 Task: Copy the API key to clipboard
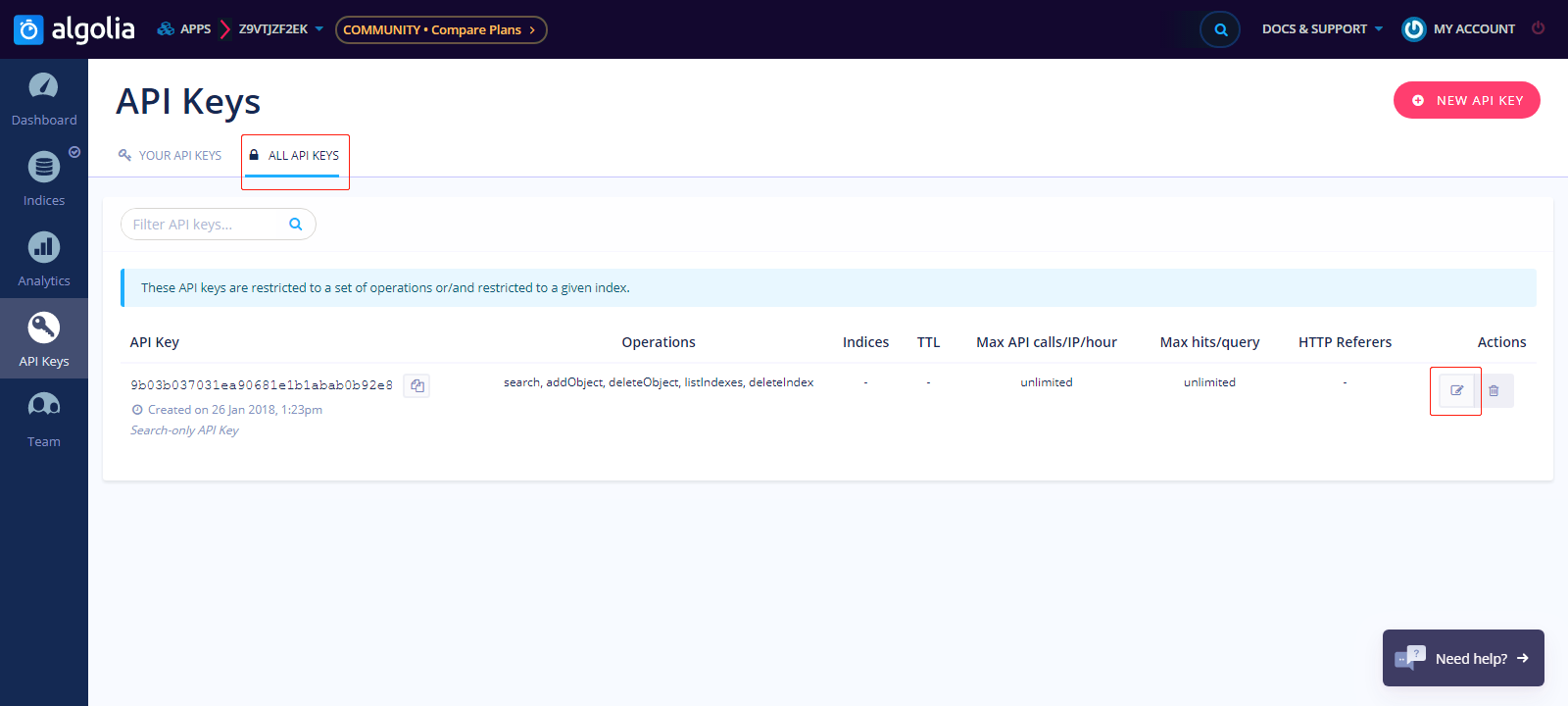(x=417, y=385)
